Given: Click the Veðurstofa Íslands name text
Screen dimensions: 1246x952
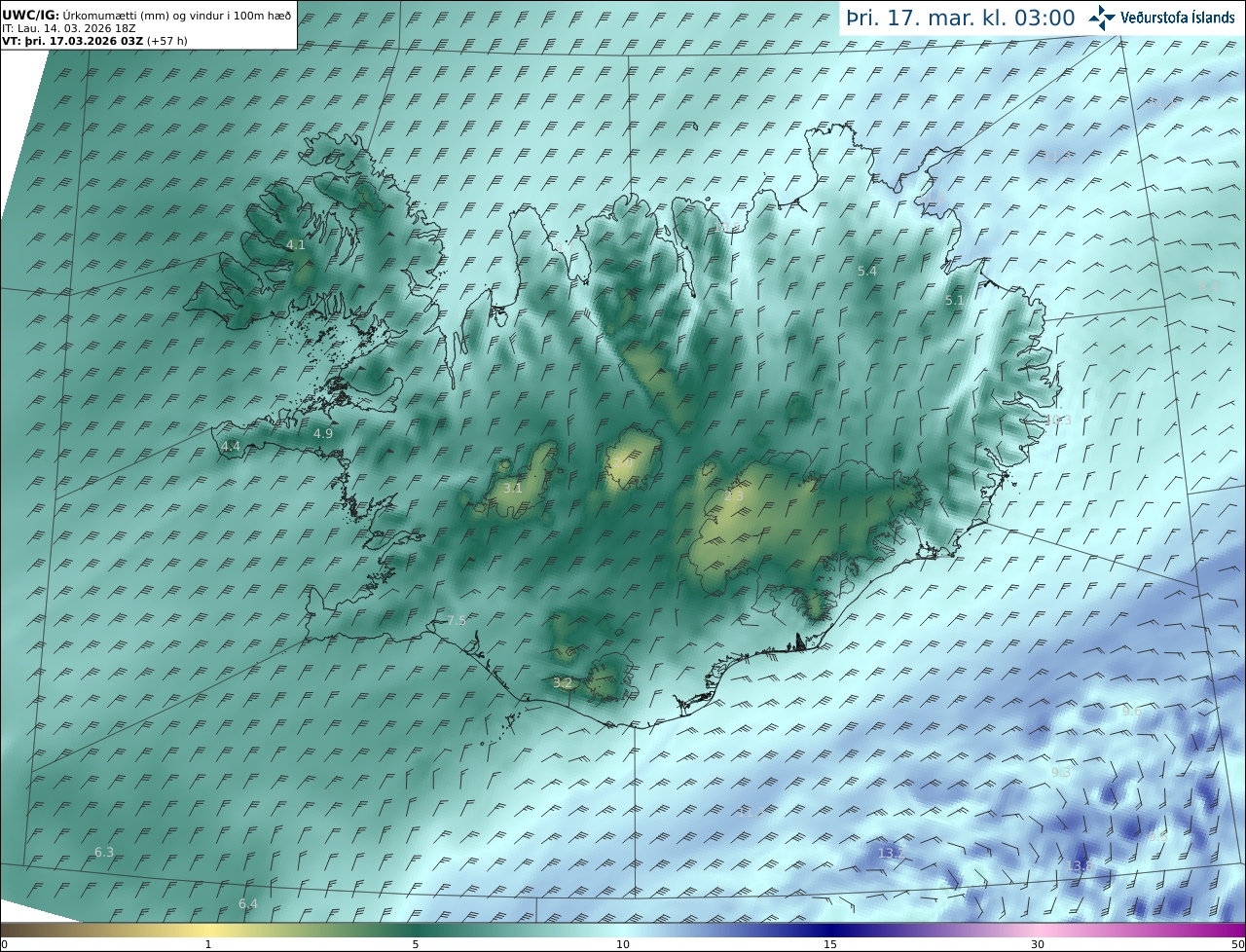Looking at the screenshot, I should click(1178, 18).
